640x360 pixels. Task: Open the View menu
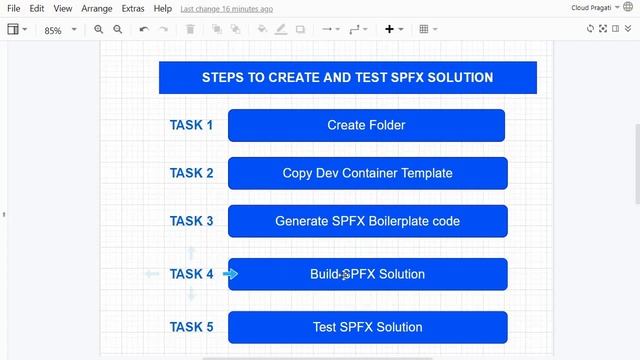click(x=62, y=9)
